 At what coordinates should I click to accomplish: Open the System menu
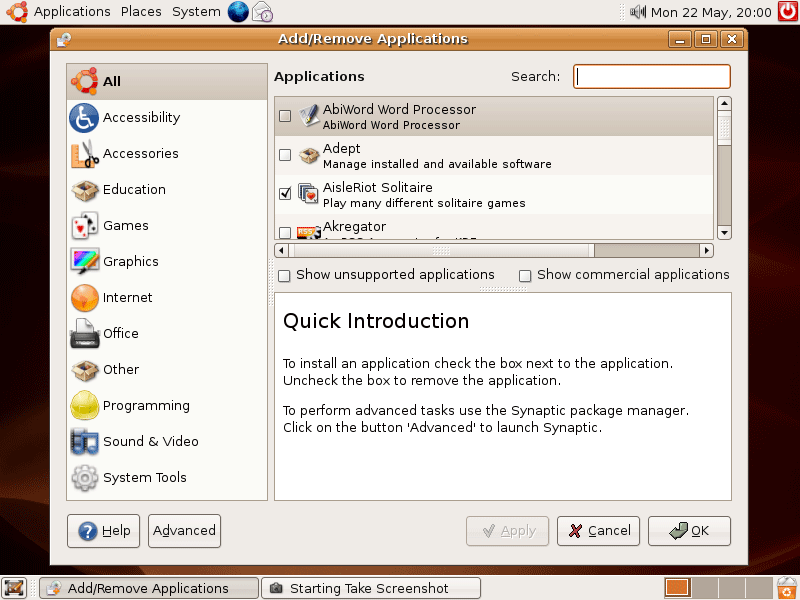196,12
